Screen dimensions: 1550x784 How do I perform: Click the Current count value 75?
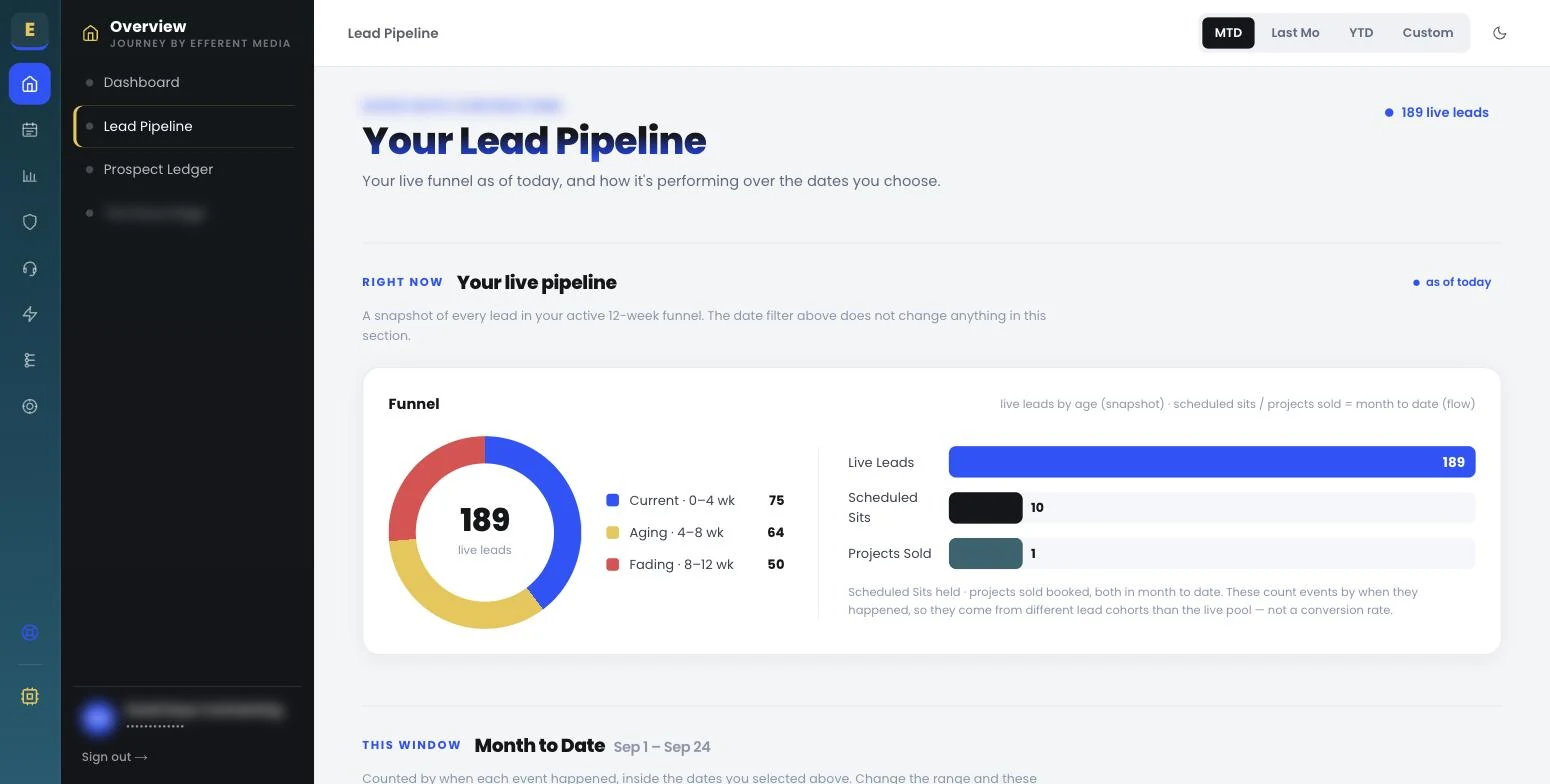776,500
